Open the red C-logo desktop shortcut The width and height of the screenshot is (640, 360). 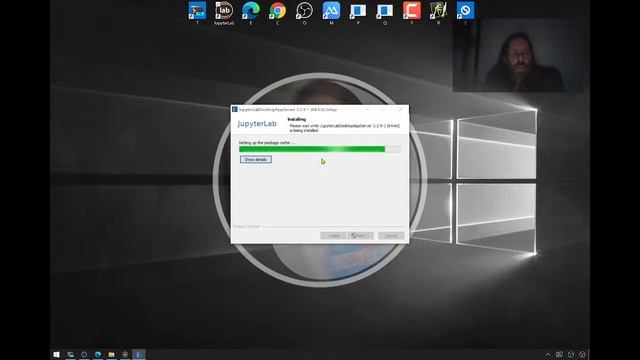[412, 11]
